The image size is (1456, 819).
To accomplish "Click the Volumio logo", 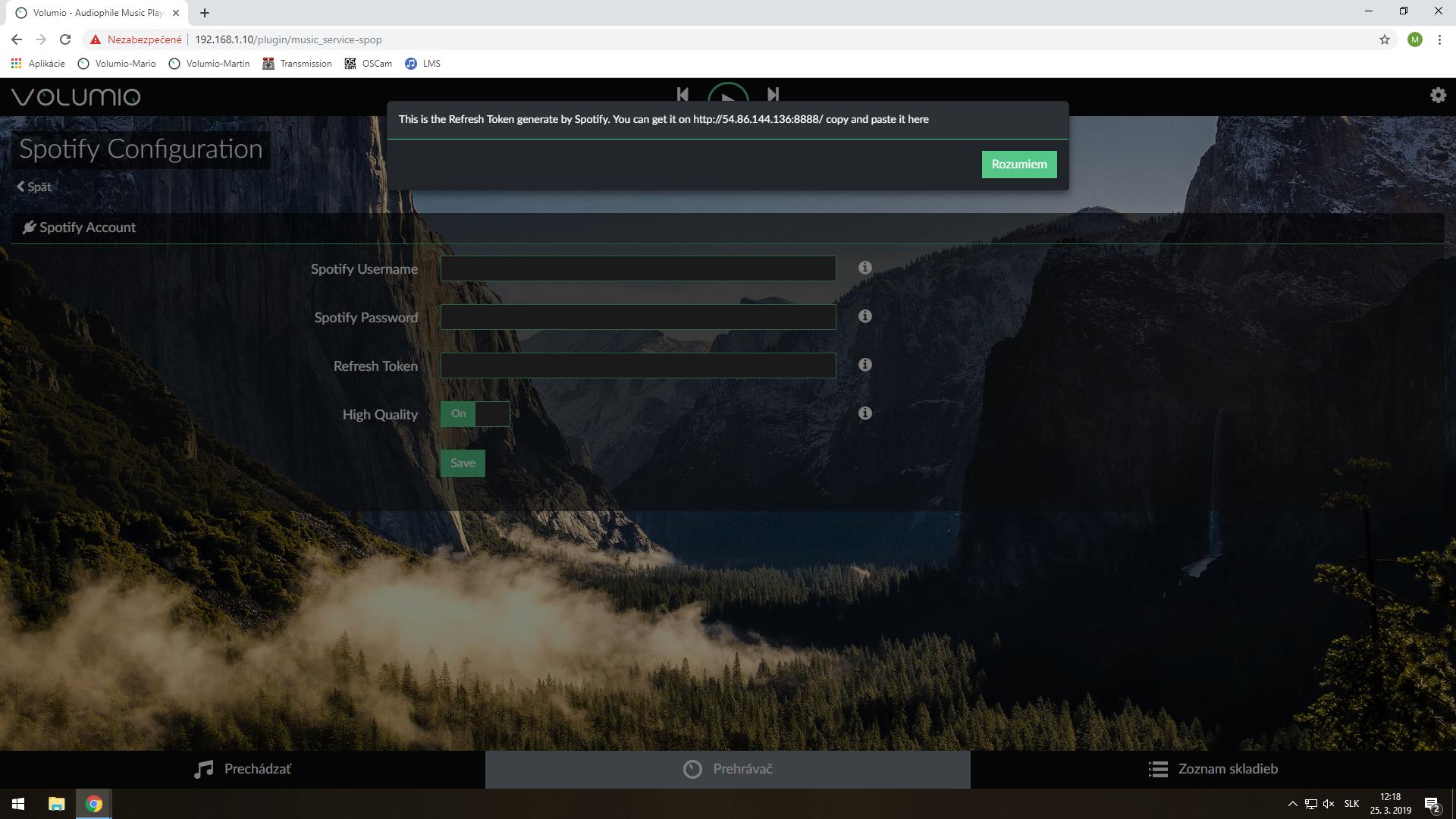I will [x=76, y=97].
